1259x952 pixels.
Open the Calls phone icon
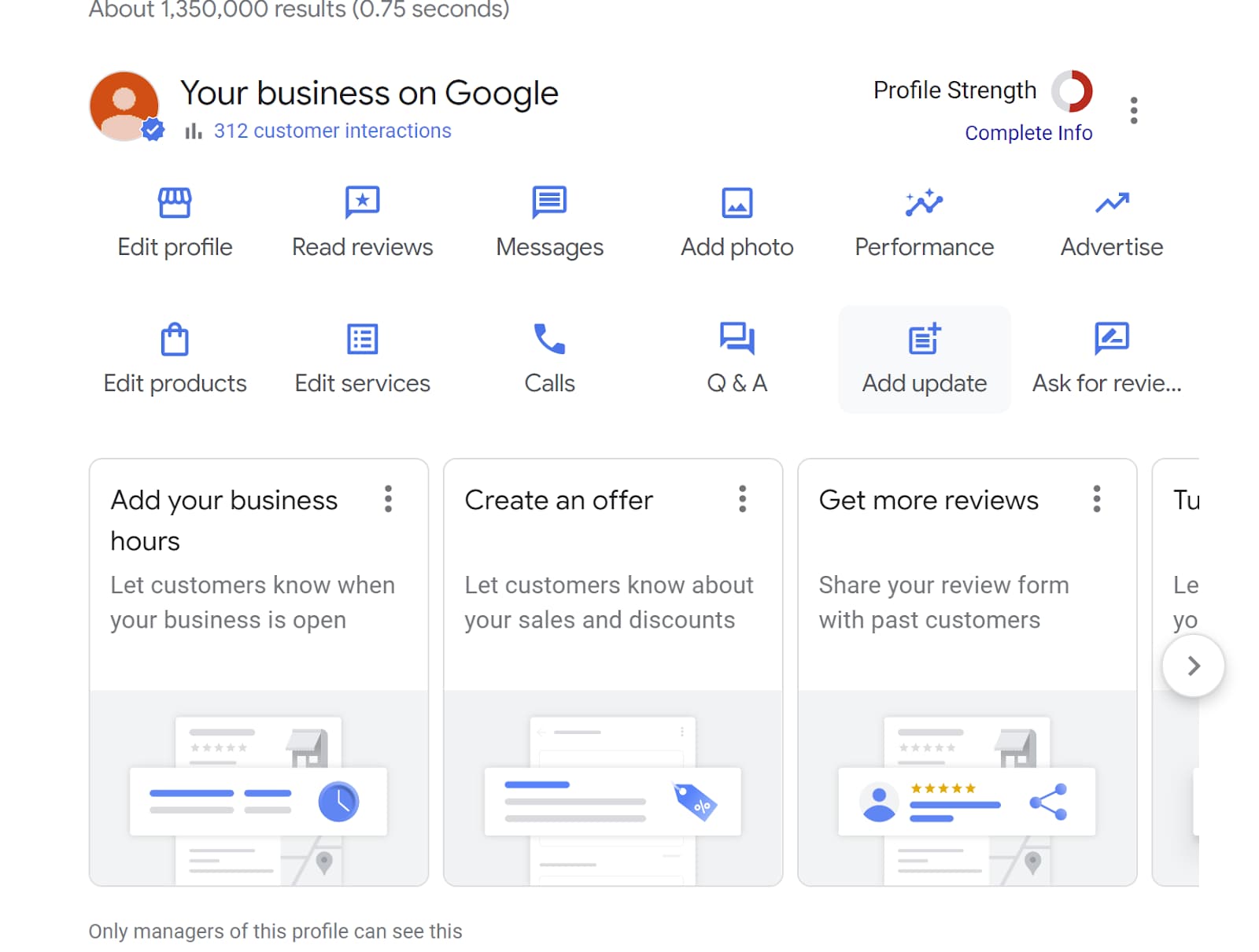tap(549, 340)
